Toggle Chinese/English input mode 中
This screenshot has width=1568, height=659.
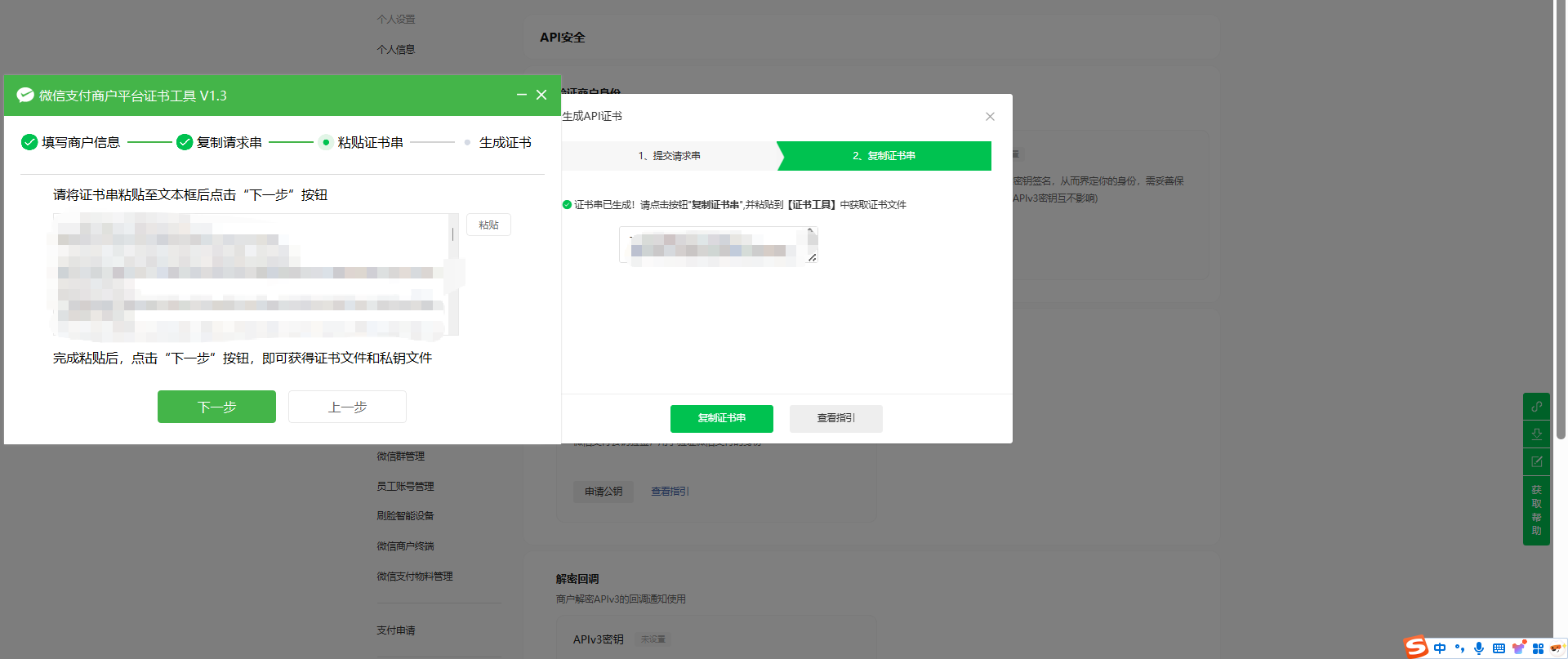(x=1440, y=648)
